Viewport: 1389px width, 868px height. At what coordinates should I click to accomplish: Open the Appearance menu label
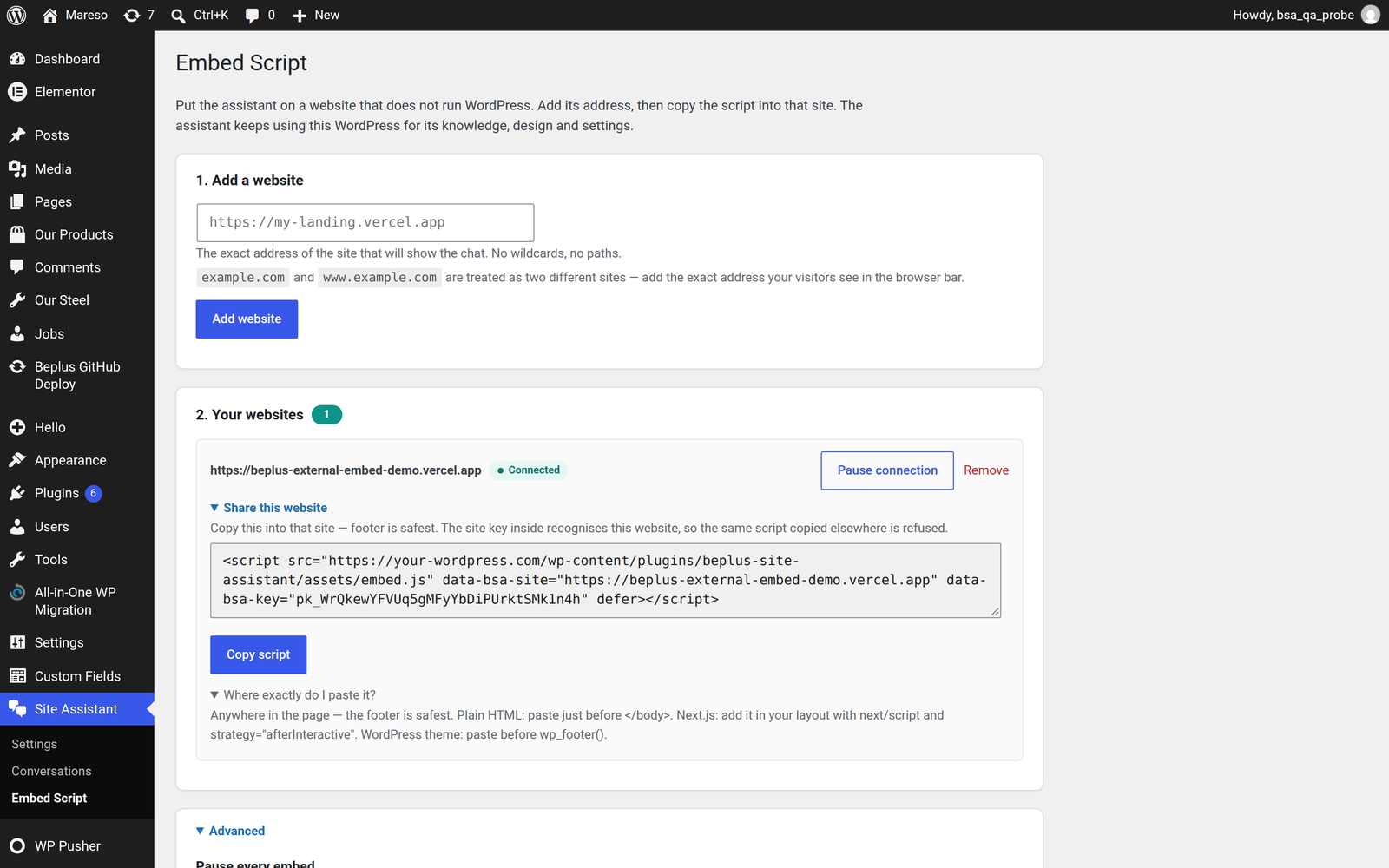coord(70,461)
